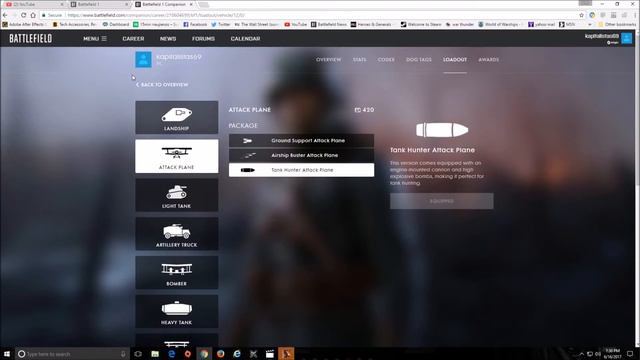
Task: Open Career in top navigation
Action: (133, 38)
